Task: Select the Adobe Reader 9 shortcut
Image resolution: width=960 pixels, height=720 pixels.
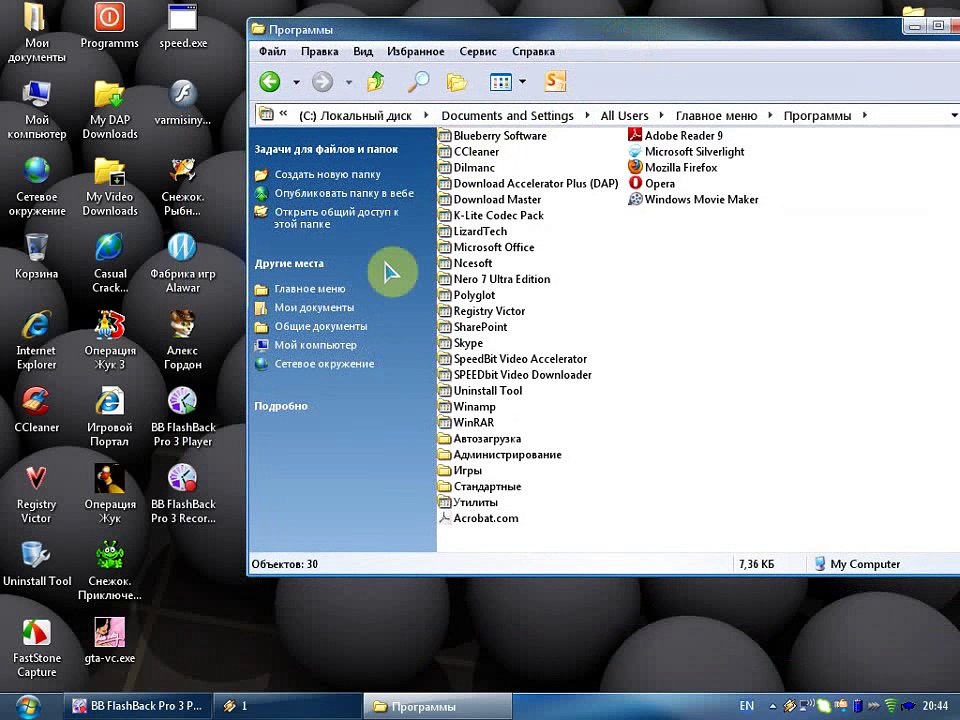Action: [x=676, y=135]
